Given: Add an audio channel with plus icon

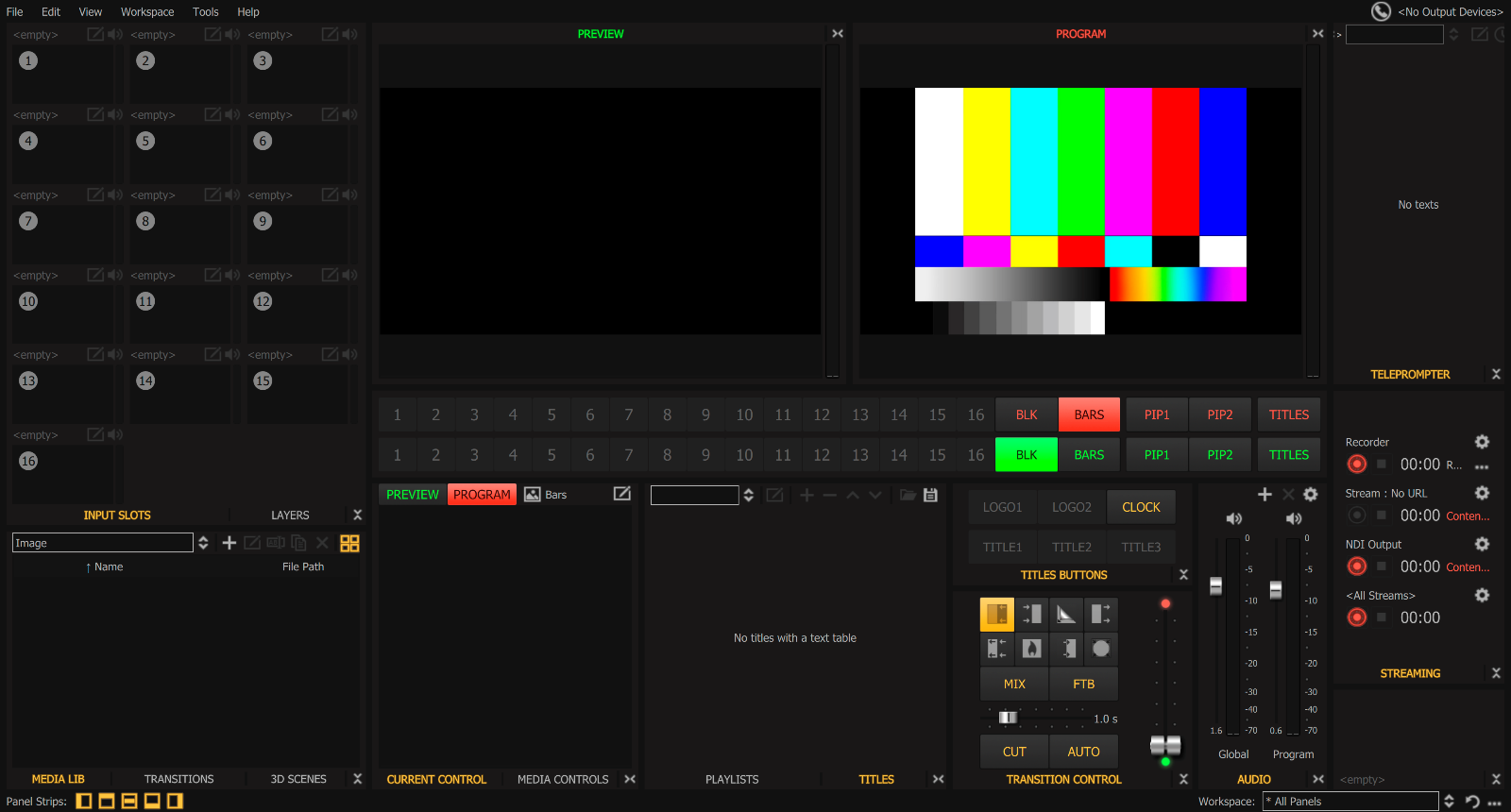Looking at the screenshot, I should click(1265, 495).
